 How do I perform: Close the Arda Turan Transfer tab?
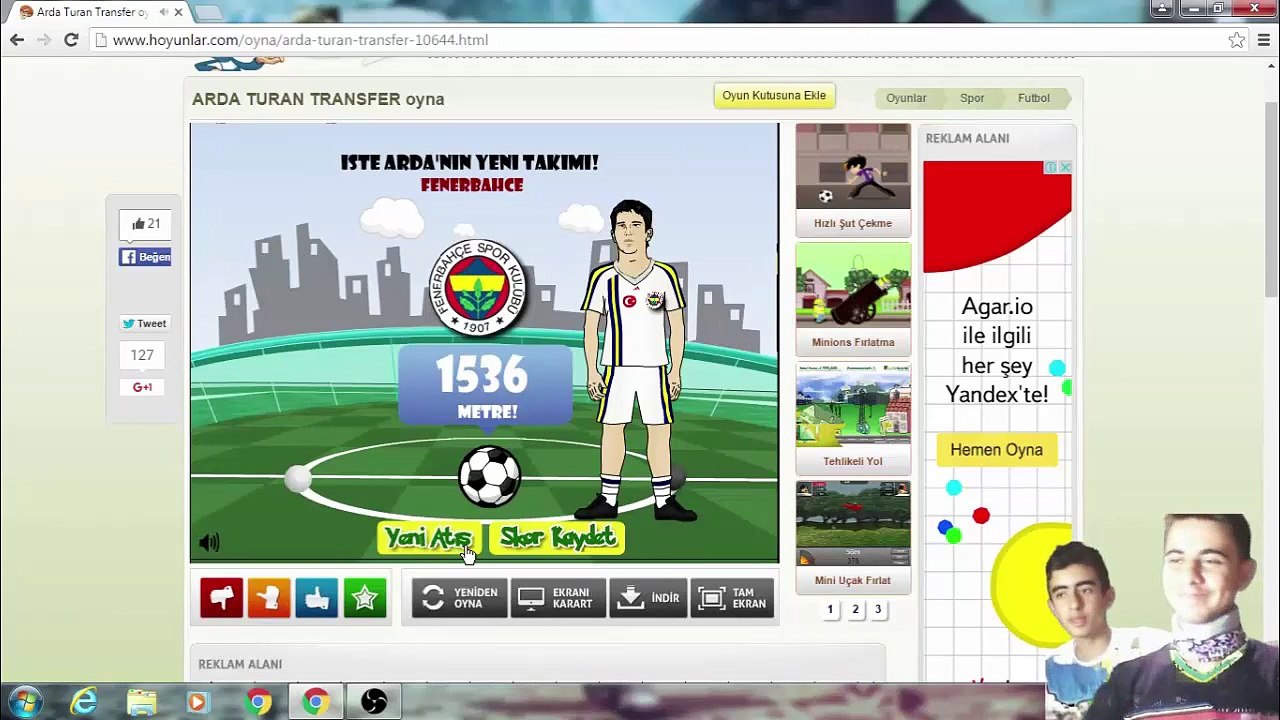[x=178, y=12]
